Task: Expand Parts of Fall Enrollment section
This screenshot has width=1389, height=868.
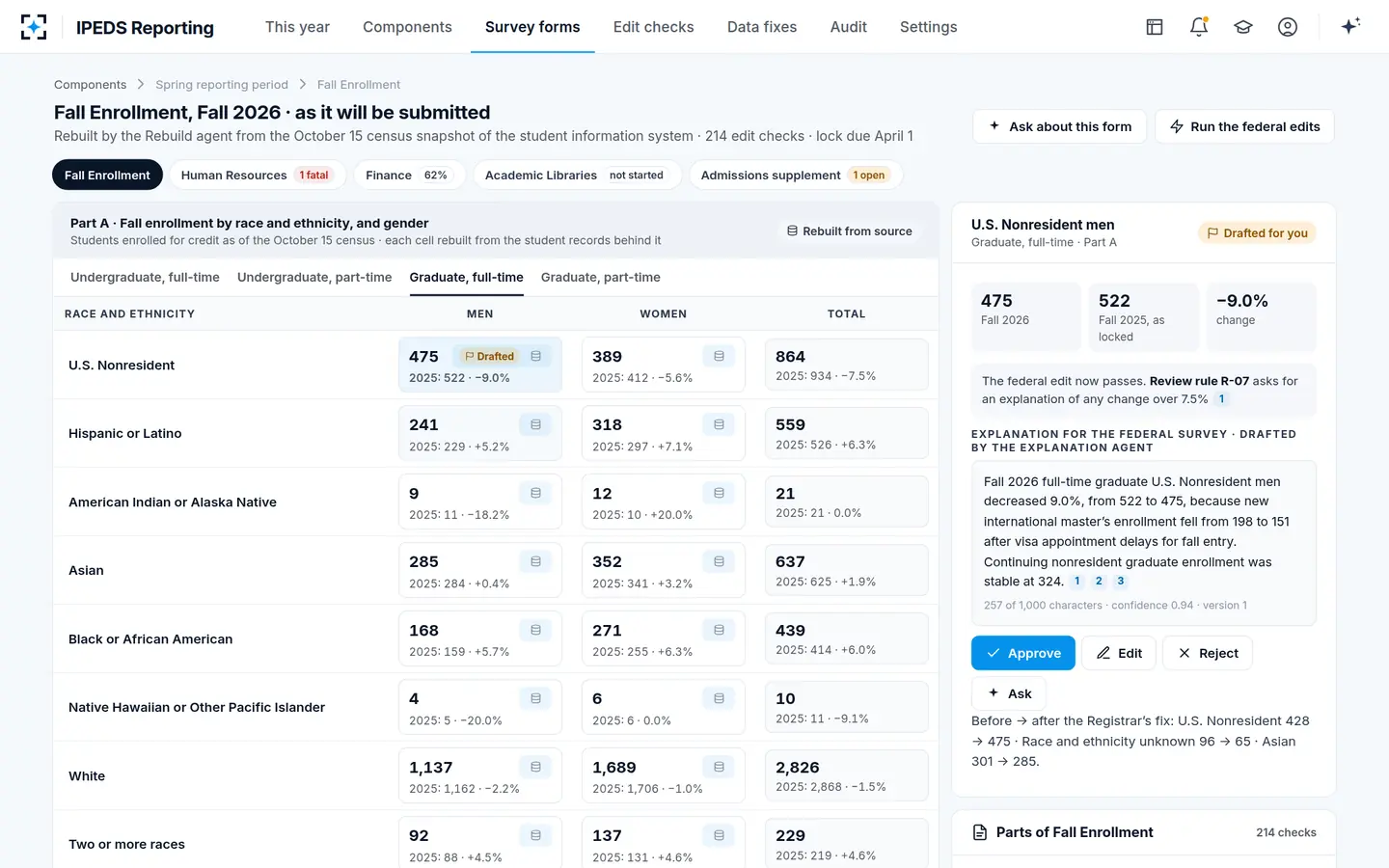Action: [1144, 832]
